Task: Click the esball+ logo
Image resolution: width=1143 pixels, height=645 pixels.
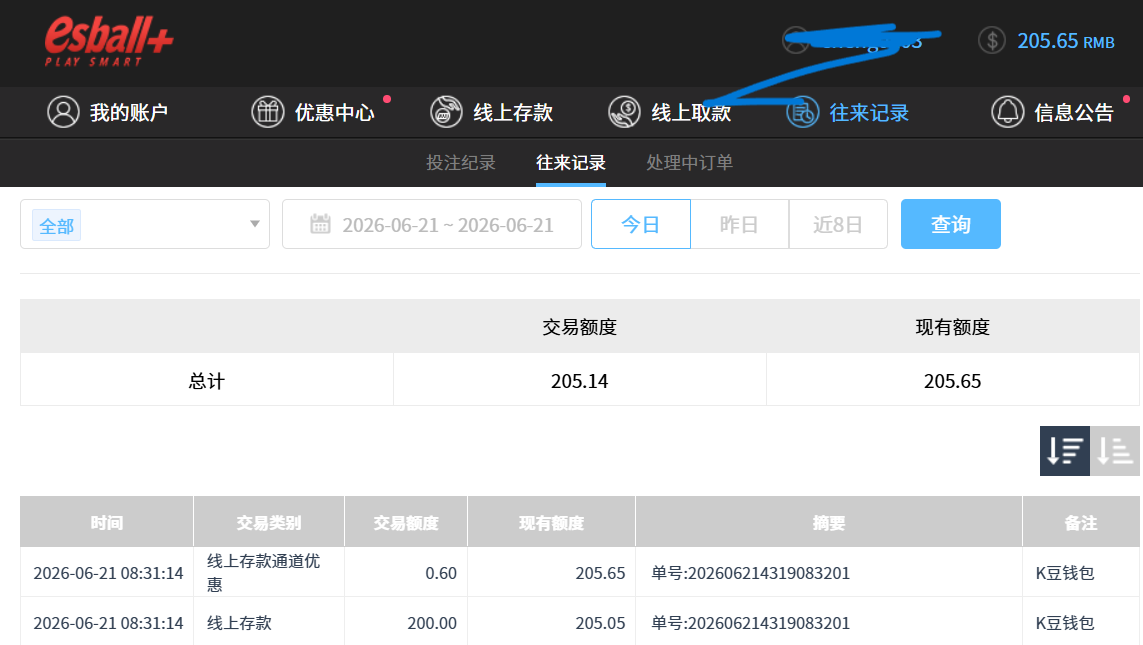Action: [x=109, y=42]
